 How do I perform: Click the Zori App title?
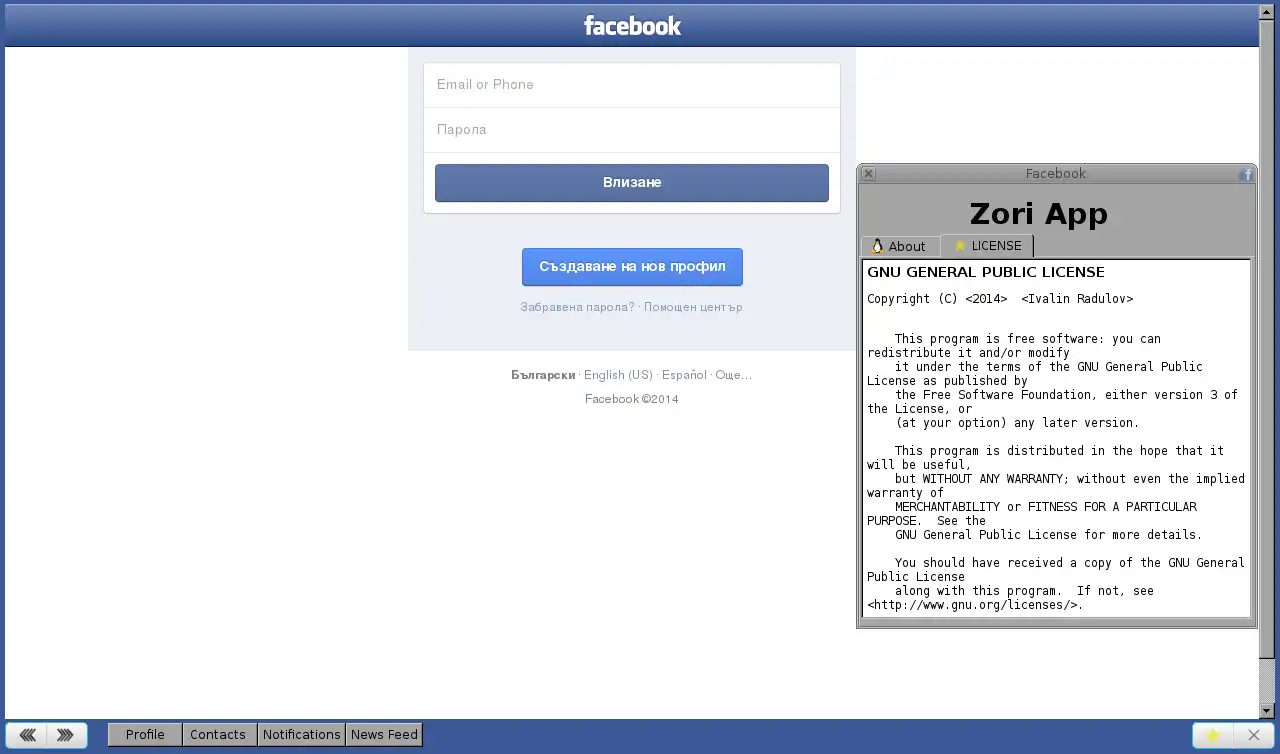[x=1039, y=214]
